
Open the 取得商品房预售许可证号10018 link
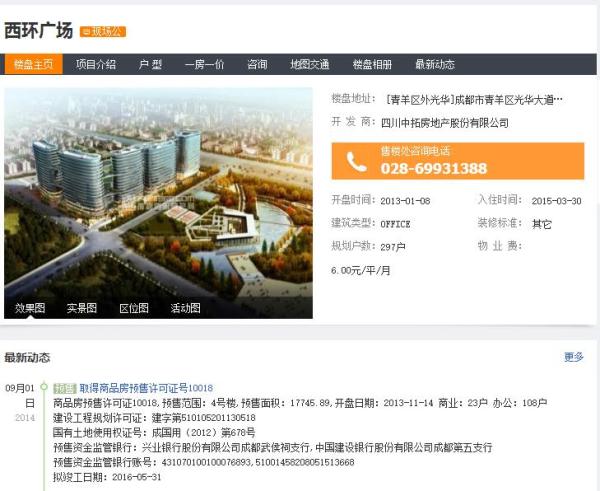146,388
